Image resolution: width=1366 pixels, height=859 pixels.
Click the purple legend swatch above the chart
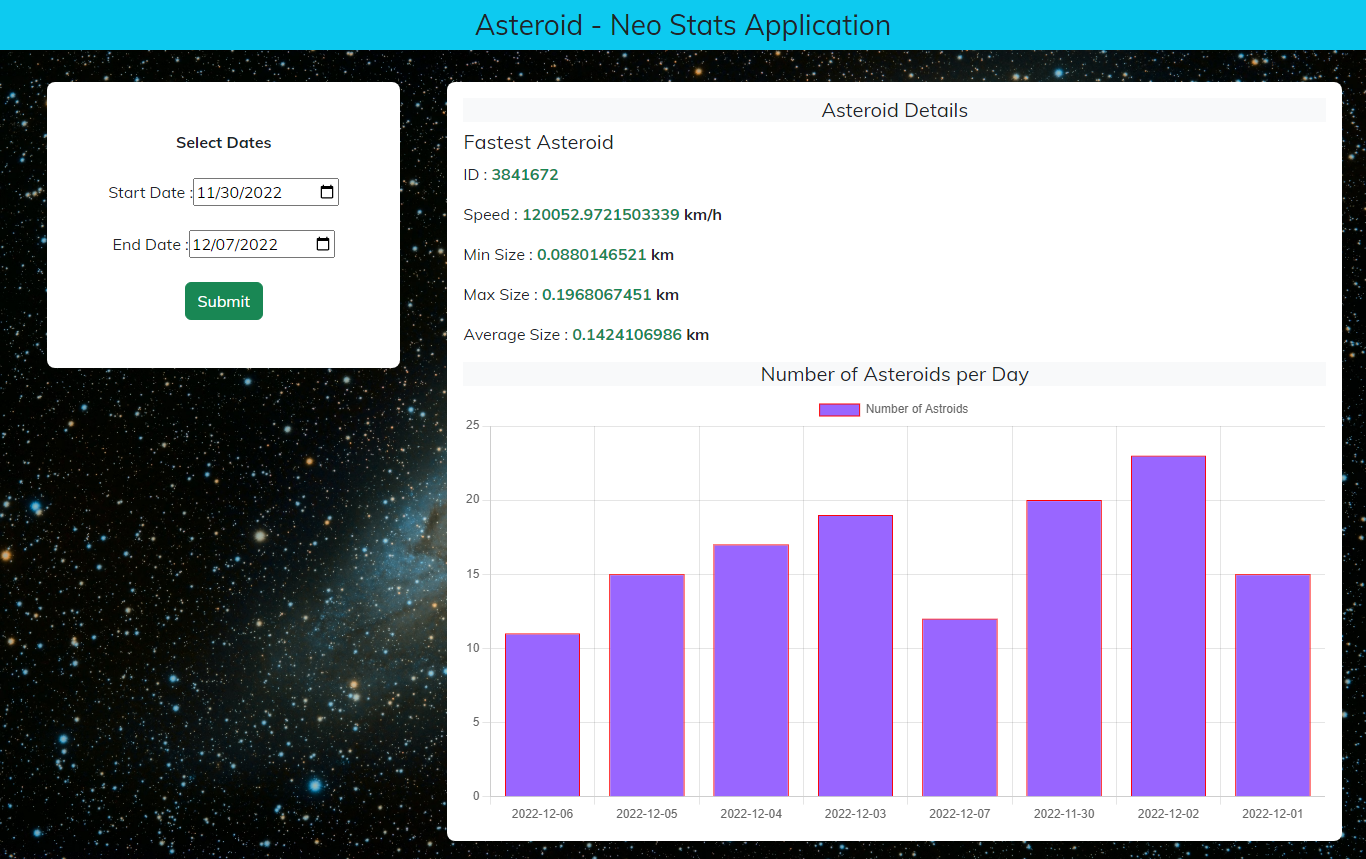point(839,409)
